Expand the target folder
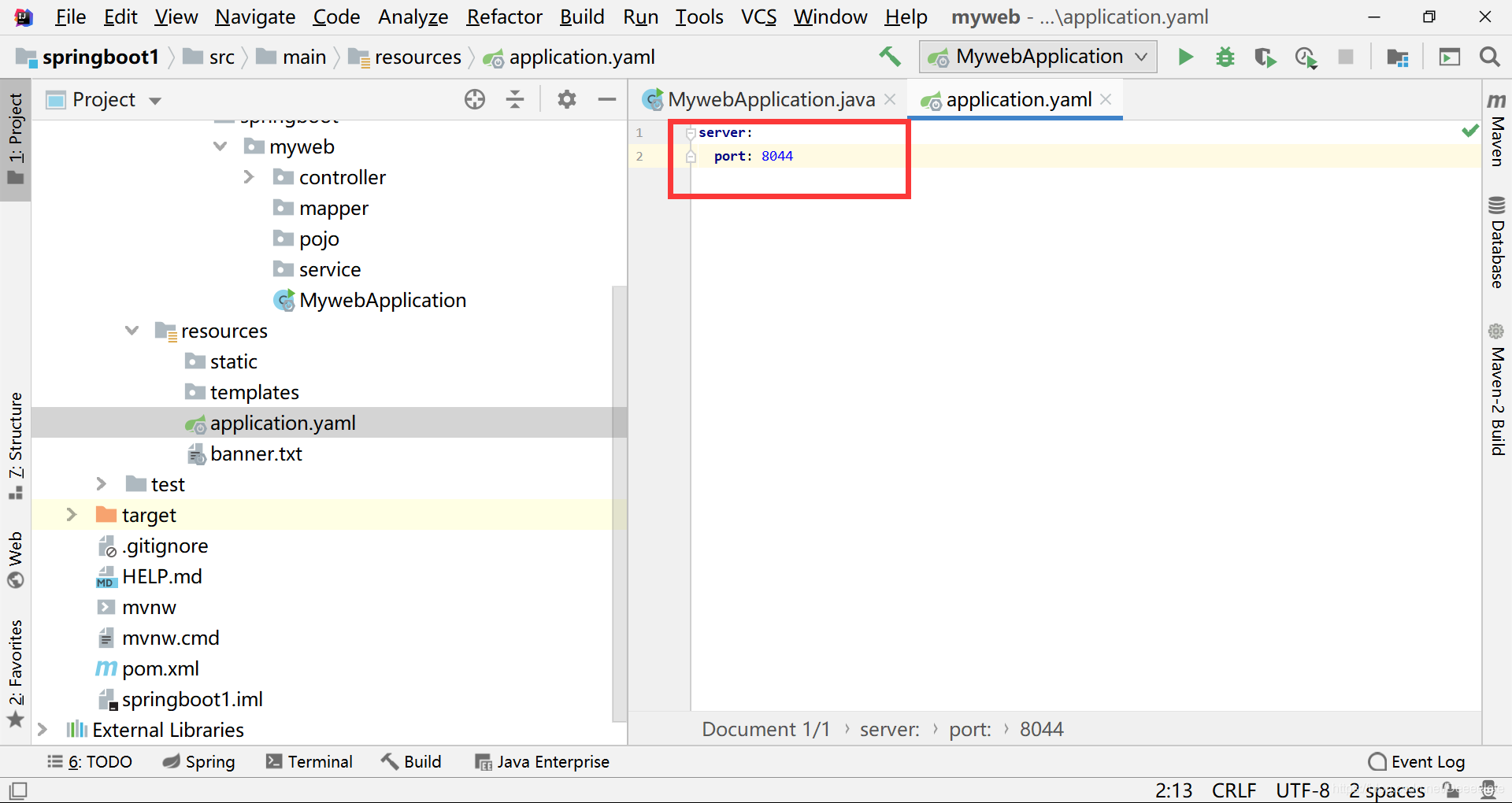The image size is (1512, 803). pyautogui.click(x=72, y=515)
